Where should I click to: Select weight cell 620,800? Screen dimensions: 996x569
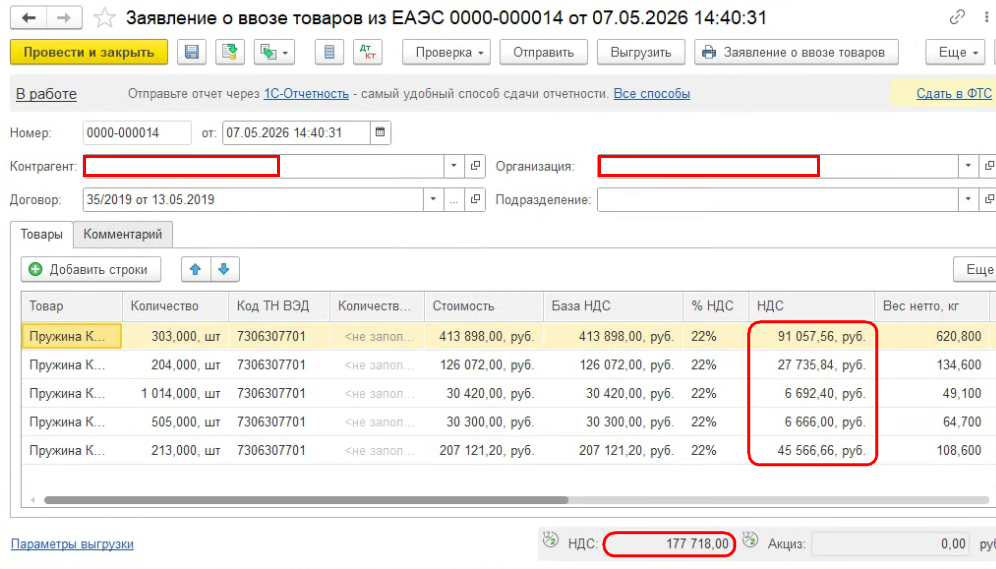coord(932,337)
